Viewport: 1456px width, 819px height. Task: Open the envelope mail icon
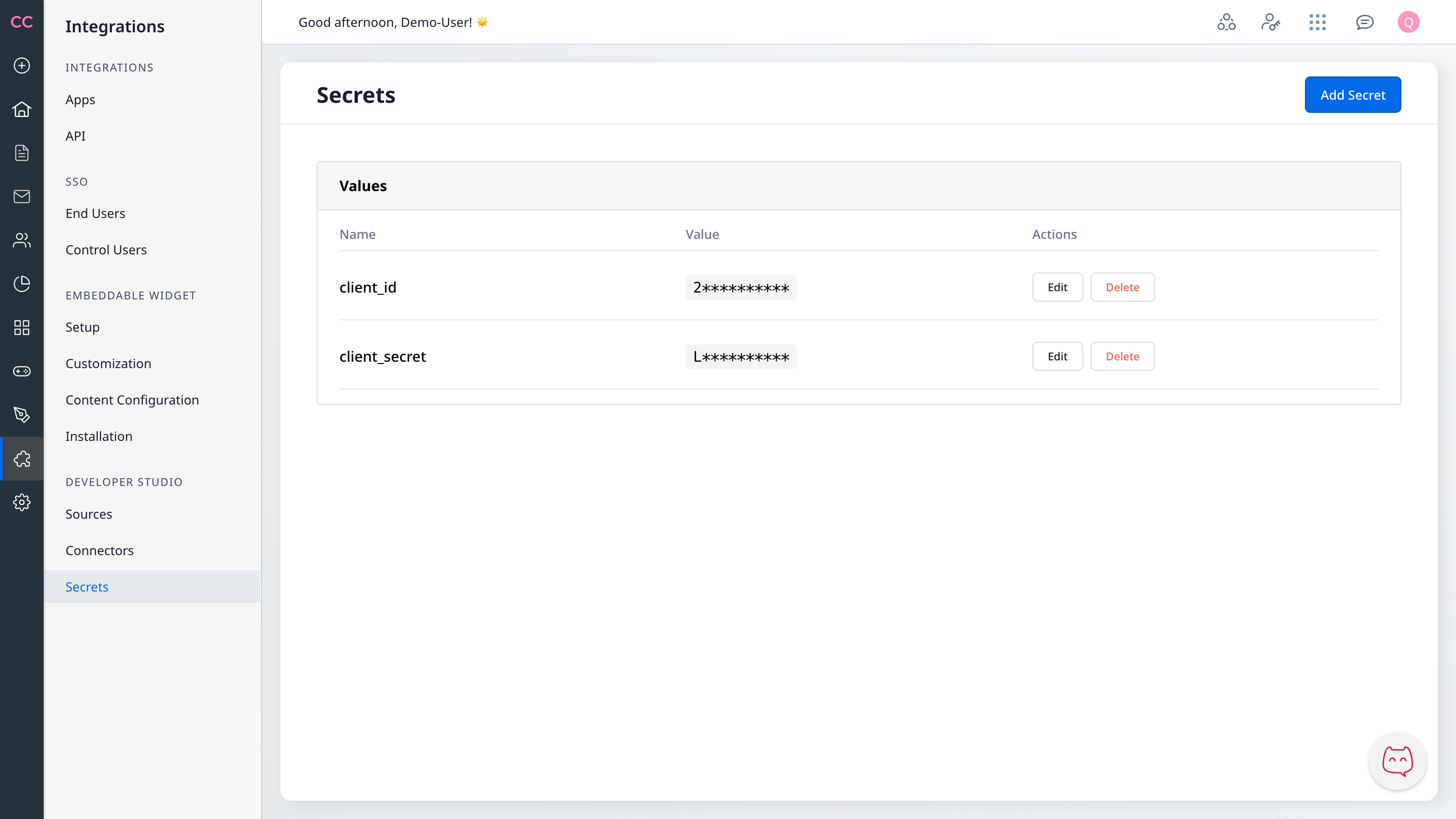pyautogui.click(x=21, y=196)
